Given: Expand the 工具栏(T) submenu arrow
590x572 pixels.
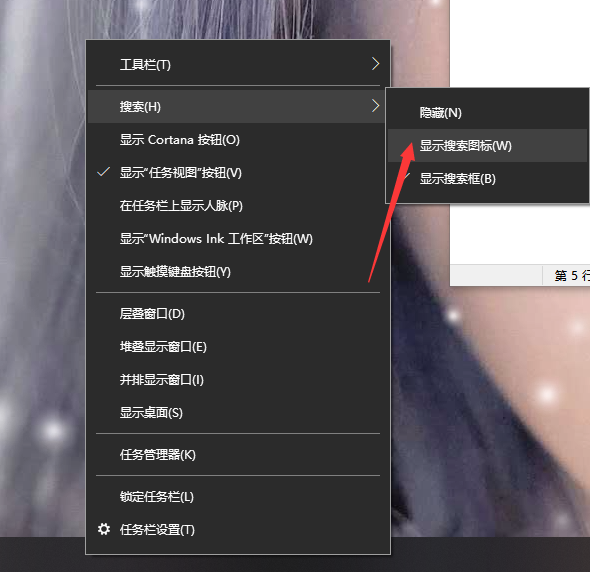Looking at the screenshot, I should tap(375, 64).
